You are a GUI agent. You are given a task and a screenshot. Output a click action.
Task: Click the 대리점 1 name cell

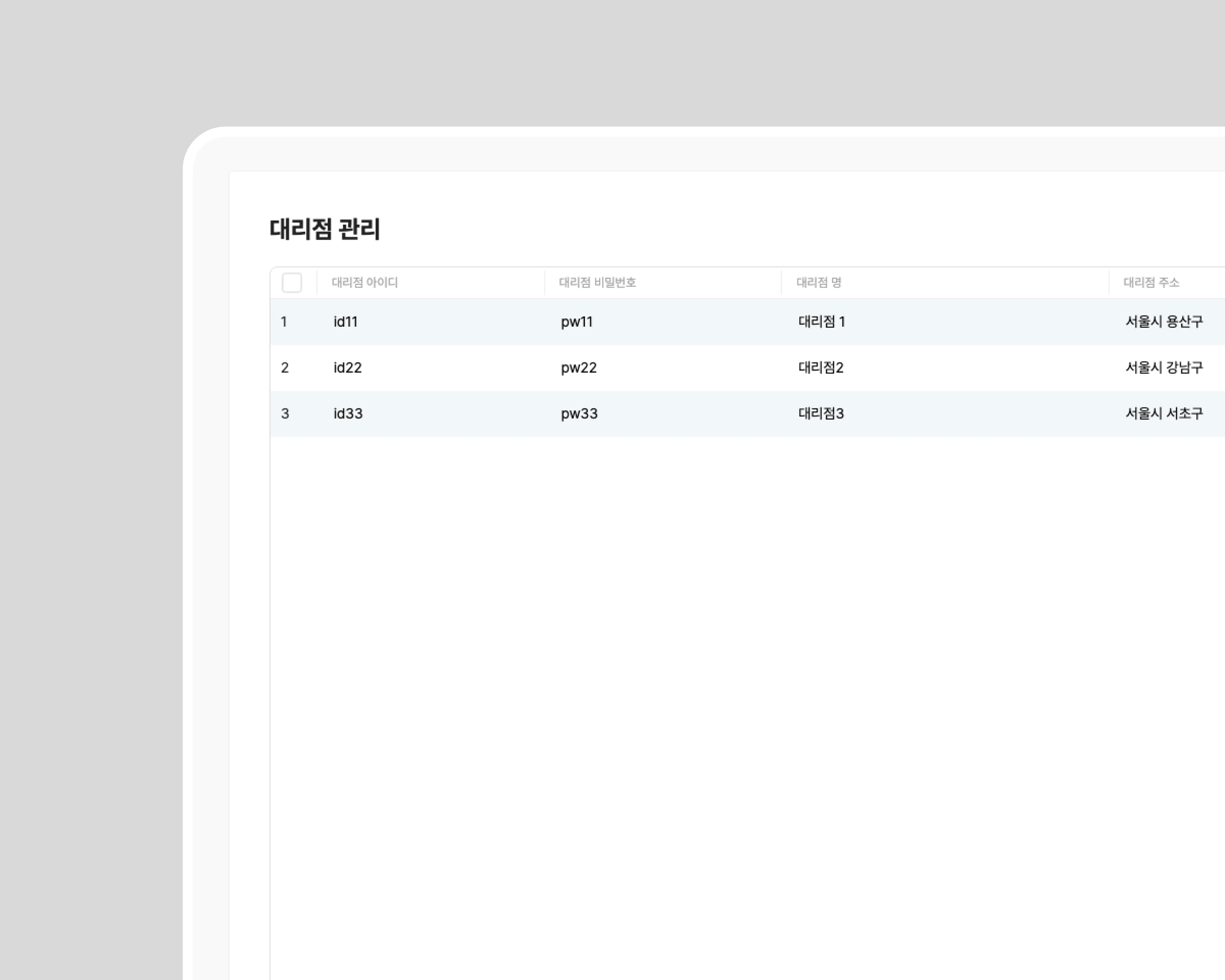[x=822, y=322]
